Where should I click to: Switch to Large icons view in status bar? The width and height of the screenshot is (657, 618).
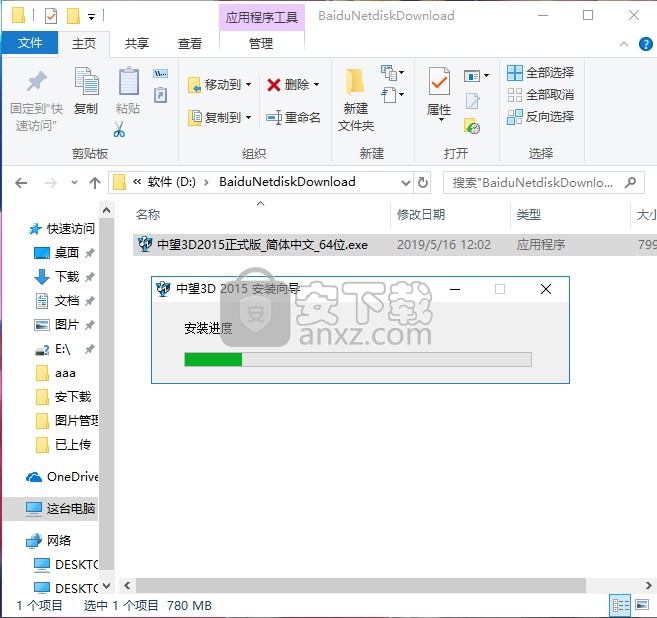(642, 605)
